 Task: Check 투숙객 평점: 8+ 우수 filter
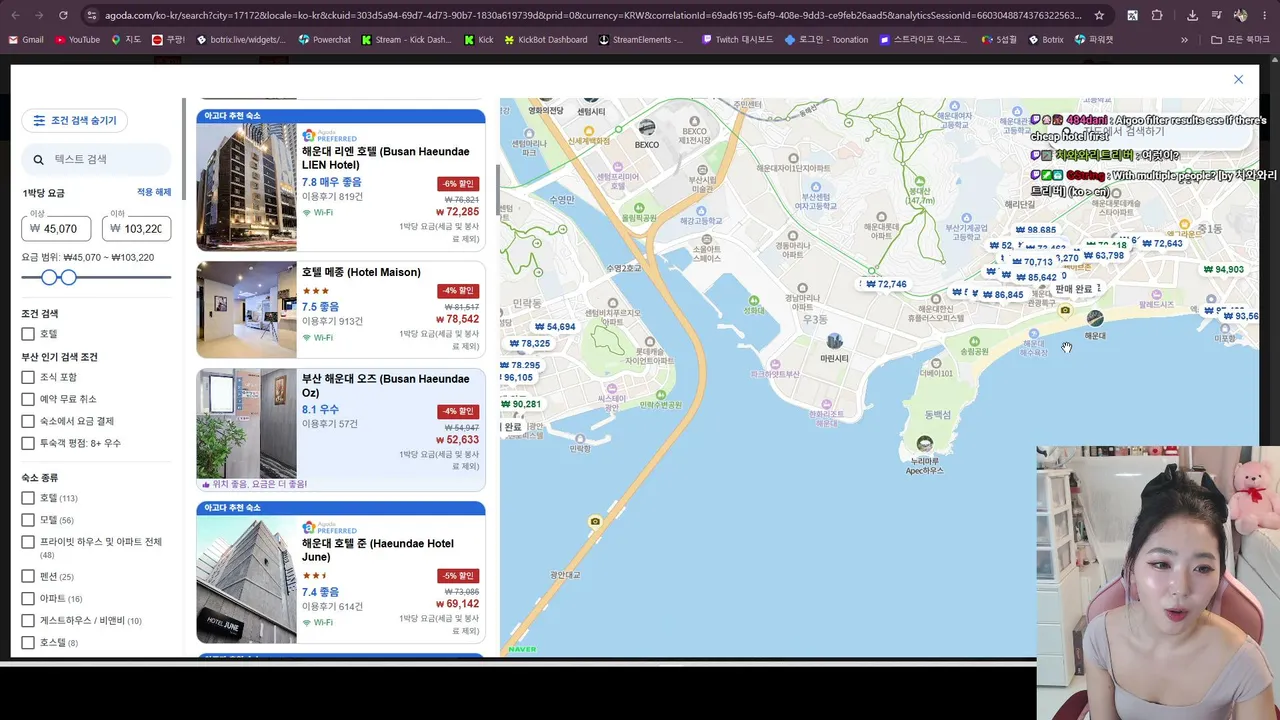tap(28, 443)
